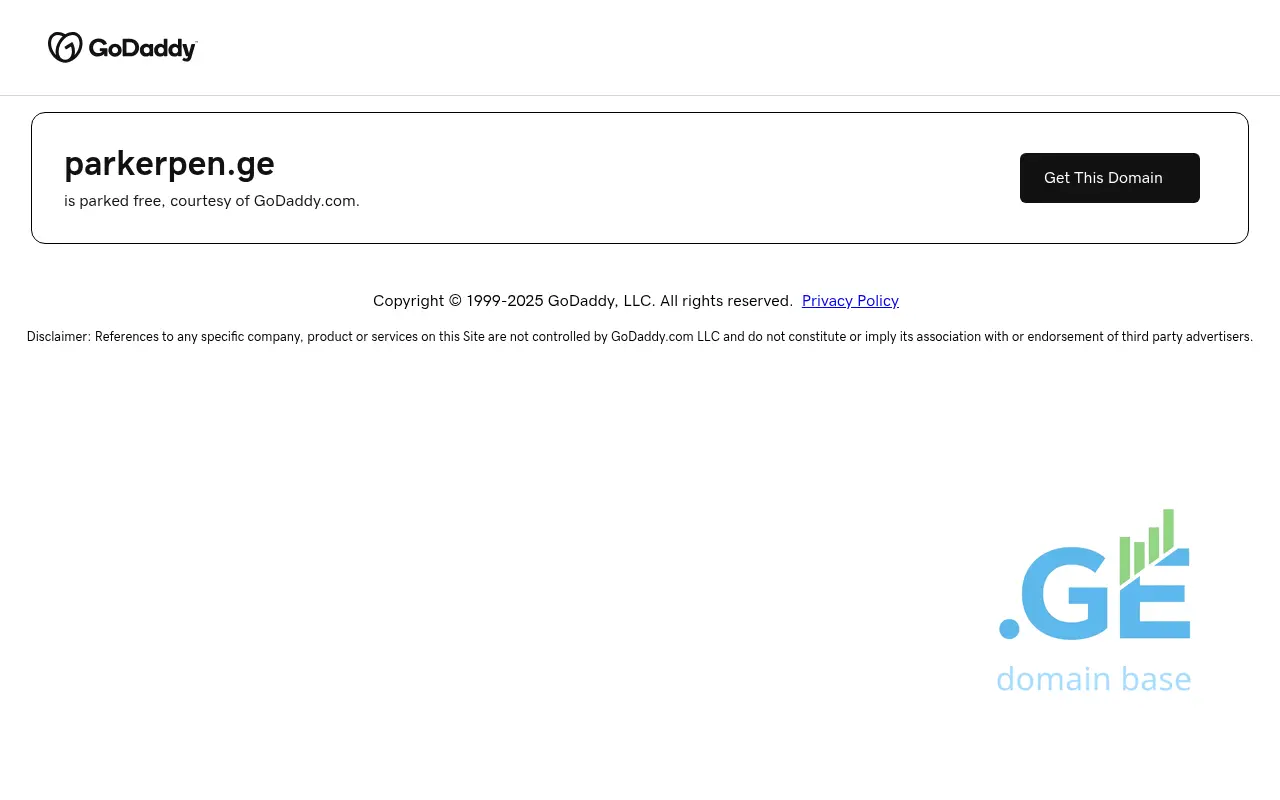This screenshot has width=1280, height=800.
Task: Click the GoDaddy heart-shaped logo icon
Action: (x=65, y=47)
